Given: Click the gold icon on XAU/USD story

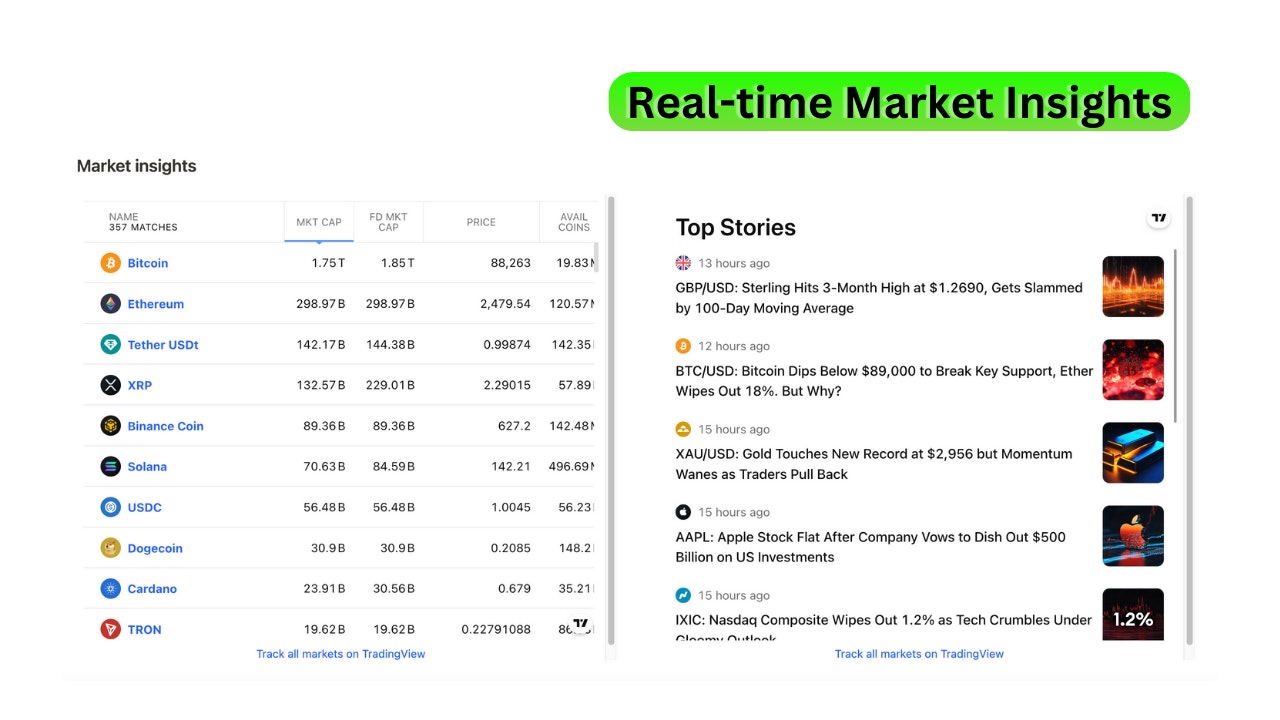Looking at the screenshot, I should 683,429.
